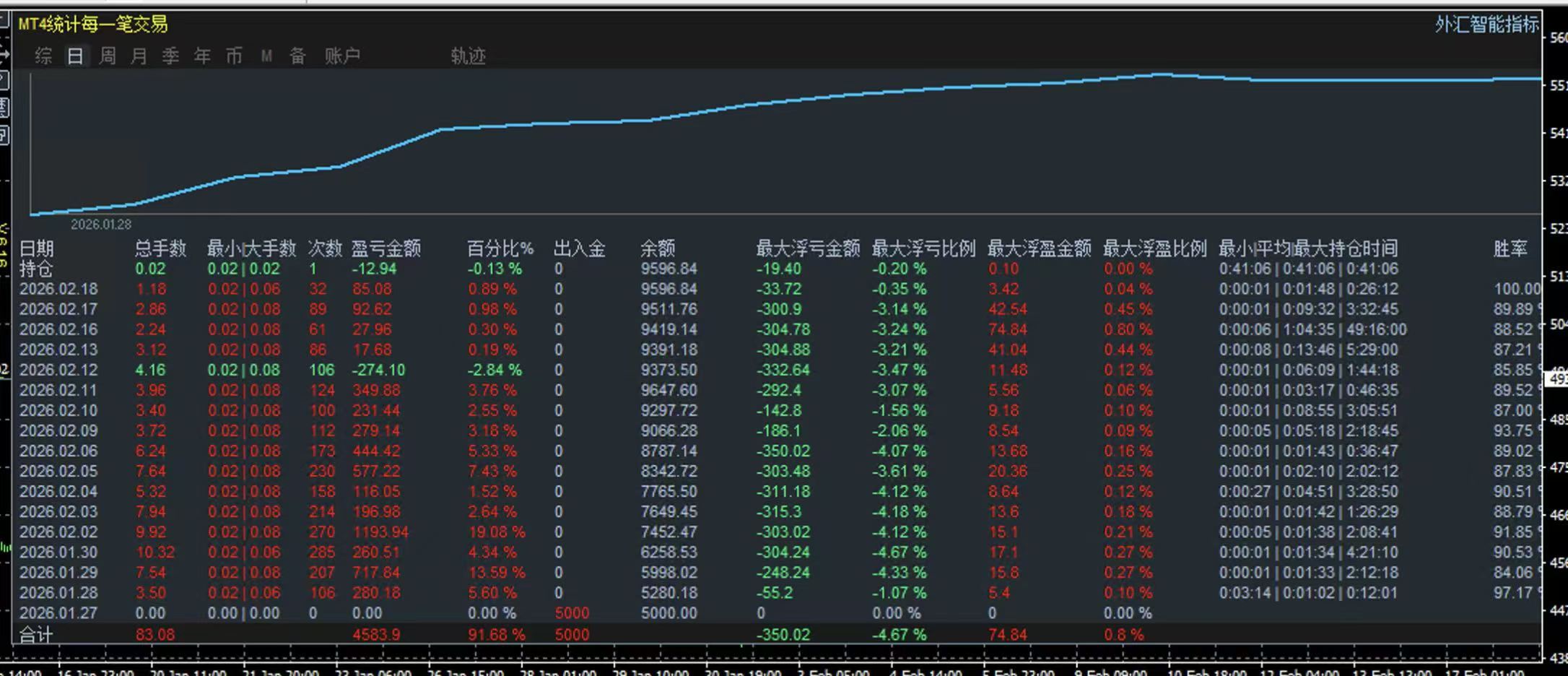
Task: Open the 账户 account section
Action: click(341, 56)
